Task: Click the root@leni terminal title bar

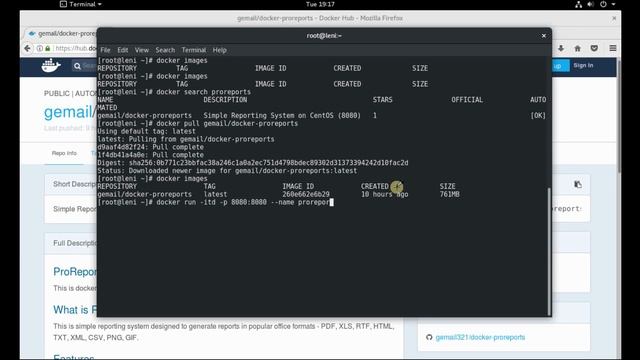Action: coord(324,36)
